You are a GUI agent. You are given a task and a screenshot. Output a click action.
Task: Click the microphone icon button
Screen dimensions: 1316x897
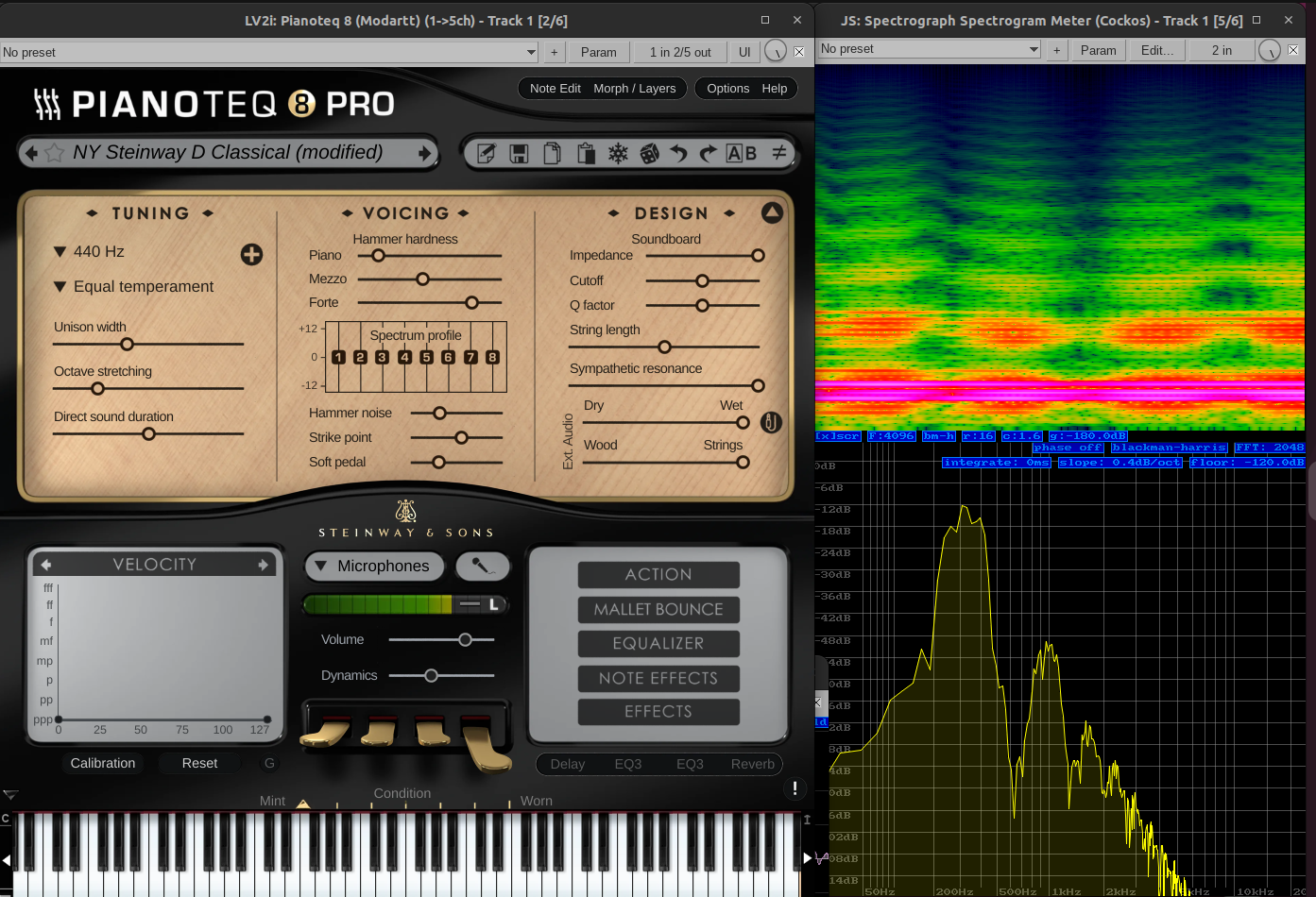point(483,566)
